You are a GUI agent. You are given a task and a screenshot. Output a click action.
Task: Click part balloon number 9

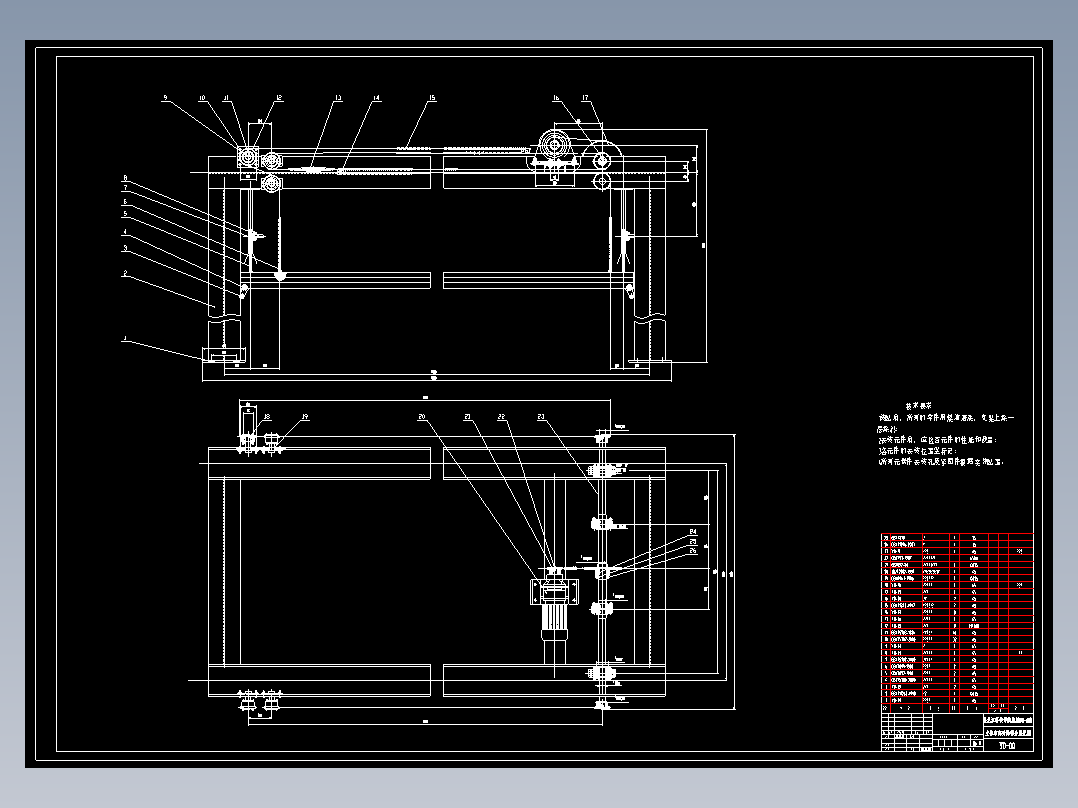coord(165,98)
